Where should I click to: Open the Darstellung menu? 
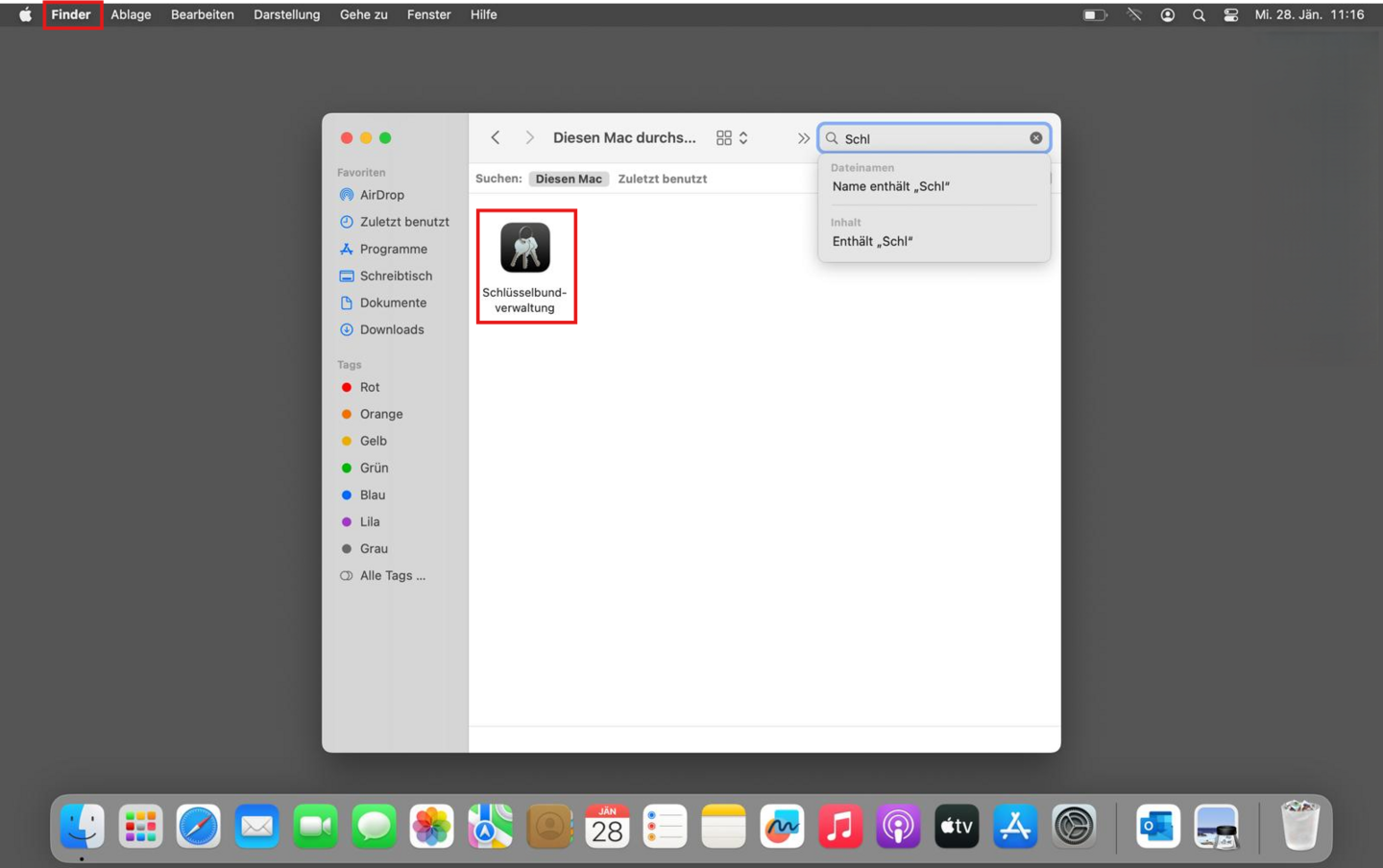point(286,14)
